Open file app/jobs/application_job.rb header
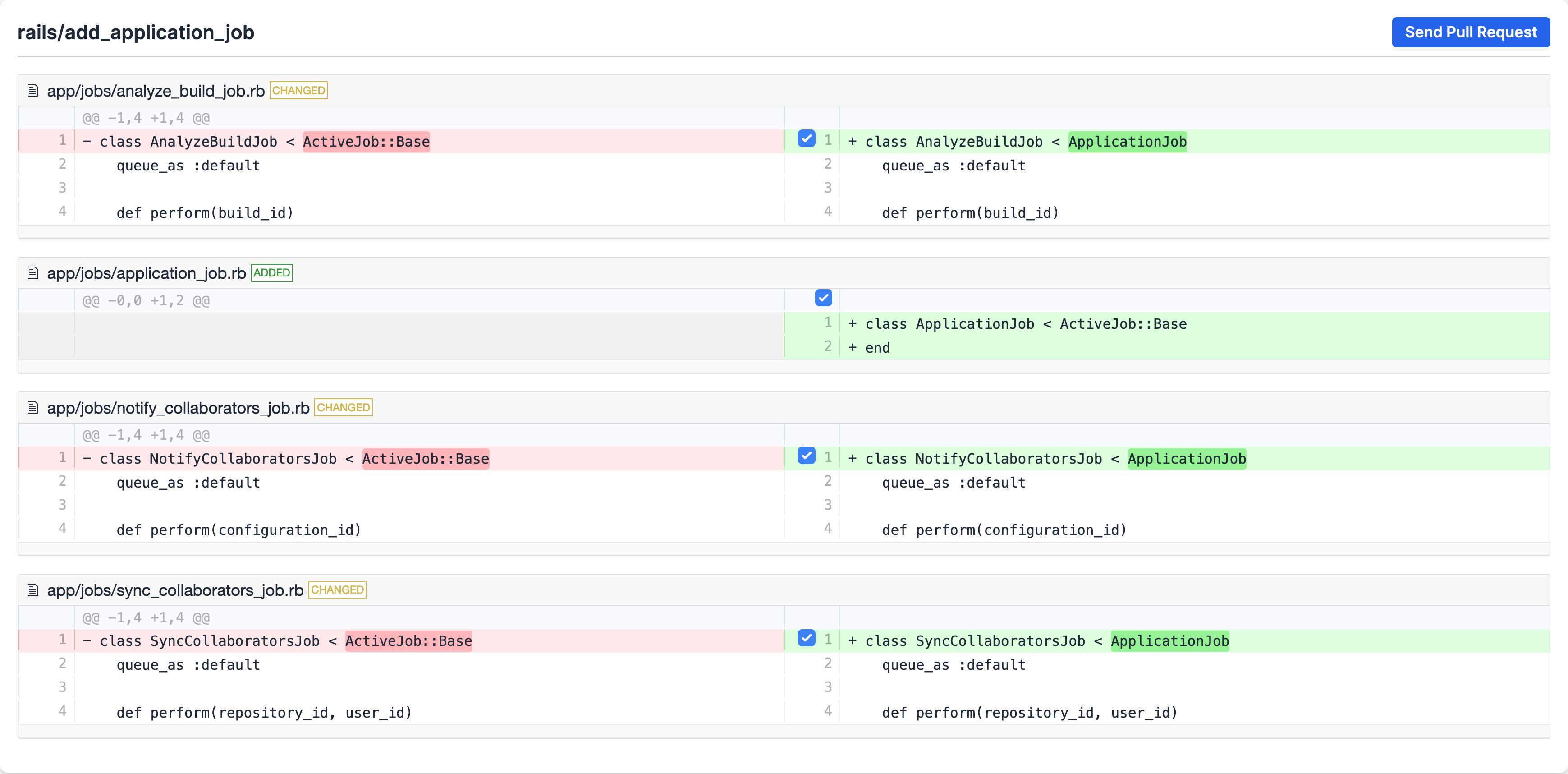1568x774 pixels. 147,273
